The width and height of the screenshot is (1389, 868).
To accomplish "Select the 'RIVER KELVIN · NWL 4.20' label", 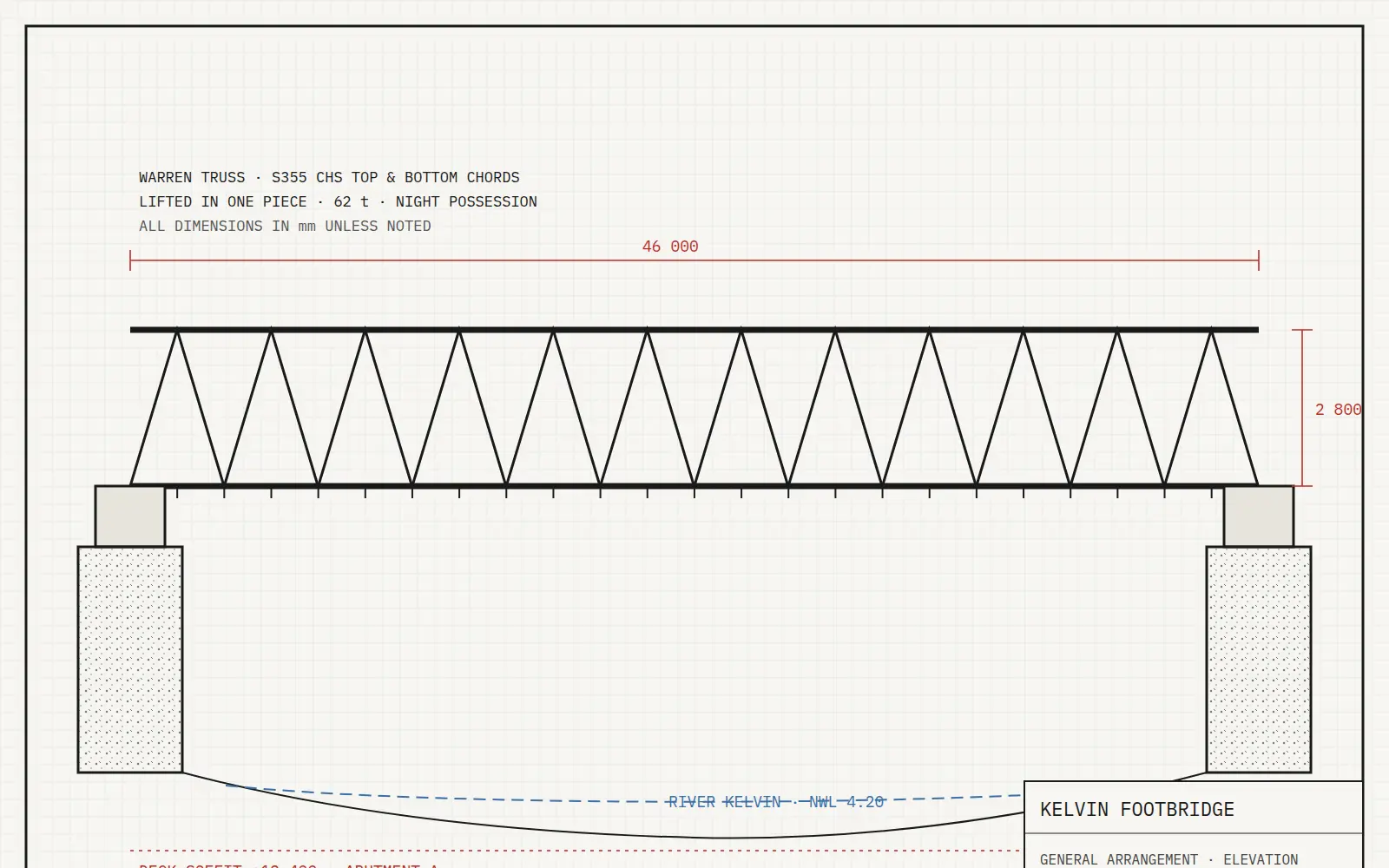I will [x=776, y=802].
